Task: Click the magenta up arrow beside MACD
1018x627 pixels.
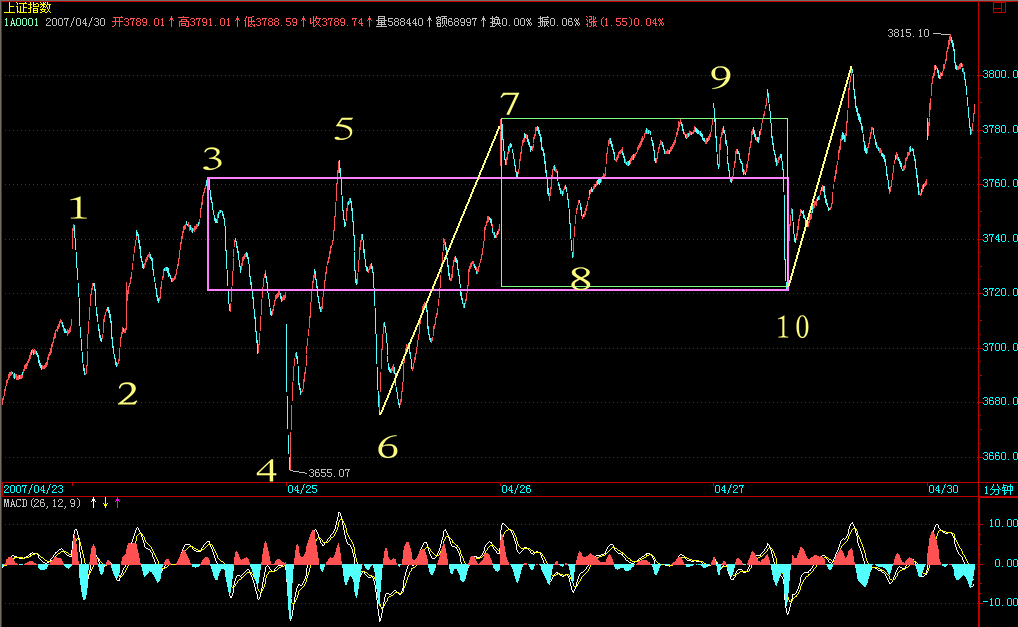Action: (117, 502)
